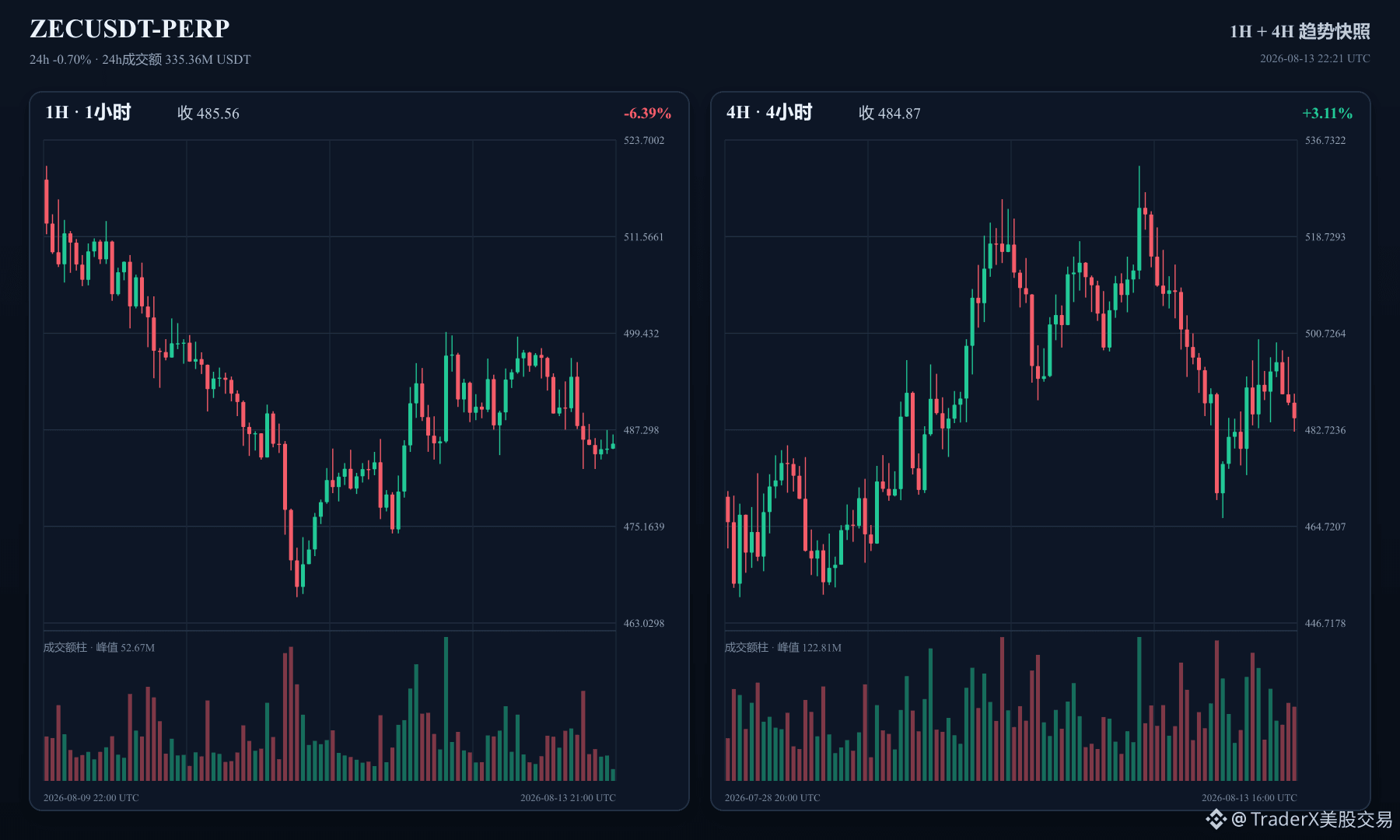The width and height of the screenshot is (1400, 840).
Task: Click the 523.7002 price axis label
Action: pyautogui.click(x=644, y=141)
